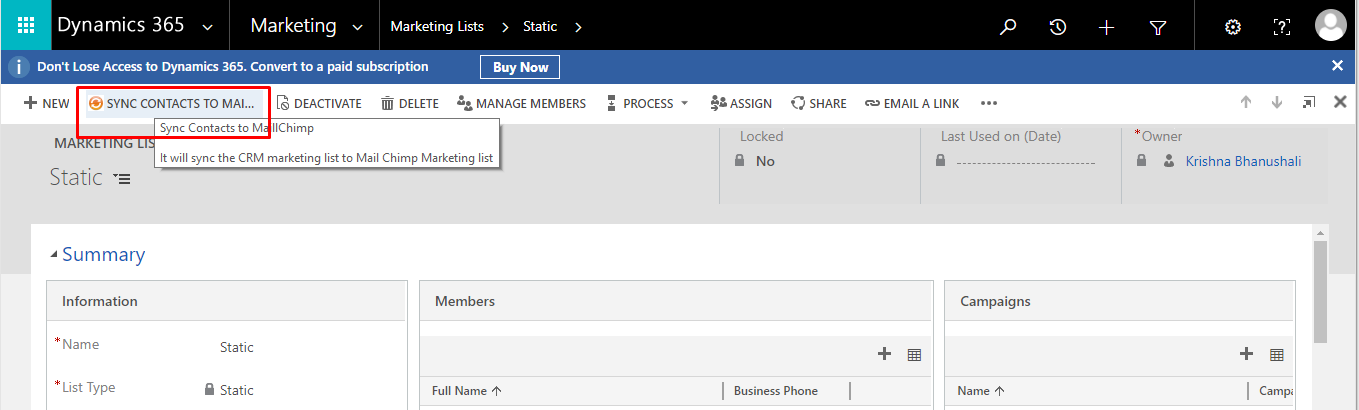Open the settings gear icon

1233,27
